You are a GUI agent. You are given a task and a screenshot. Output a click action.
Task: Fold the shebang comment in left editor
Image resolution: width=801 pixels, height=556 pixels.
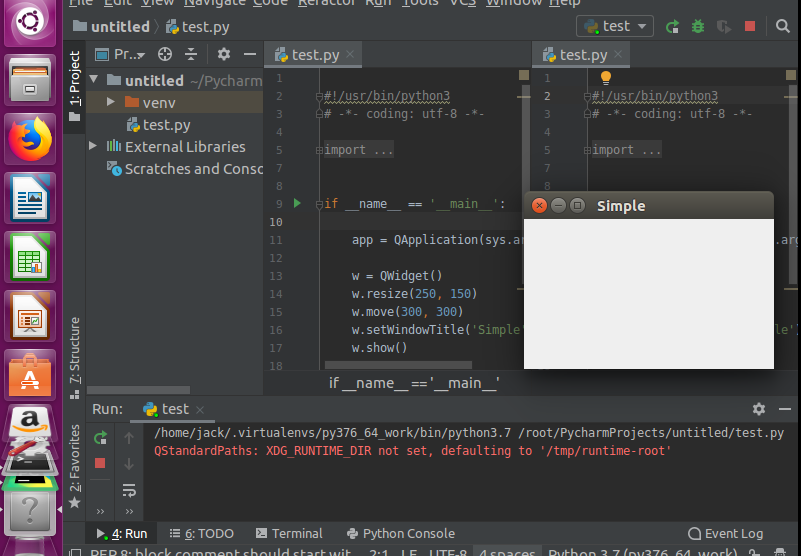click(x=319, y=96)
